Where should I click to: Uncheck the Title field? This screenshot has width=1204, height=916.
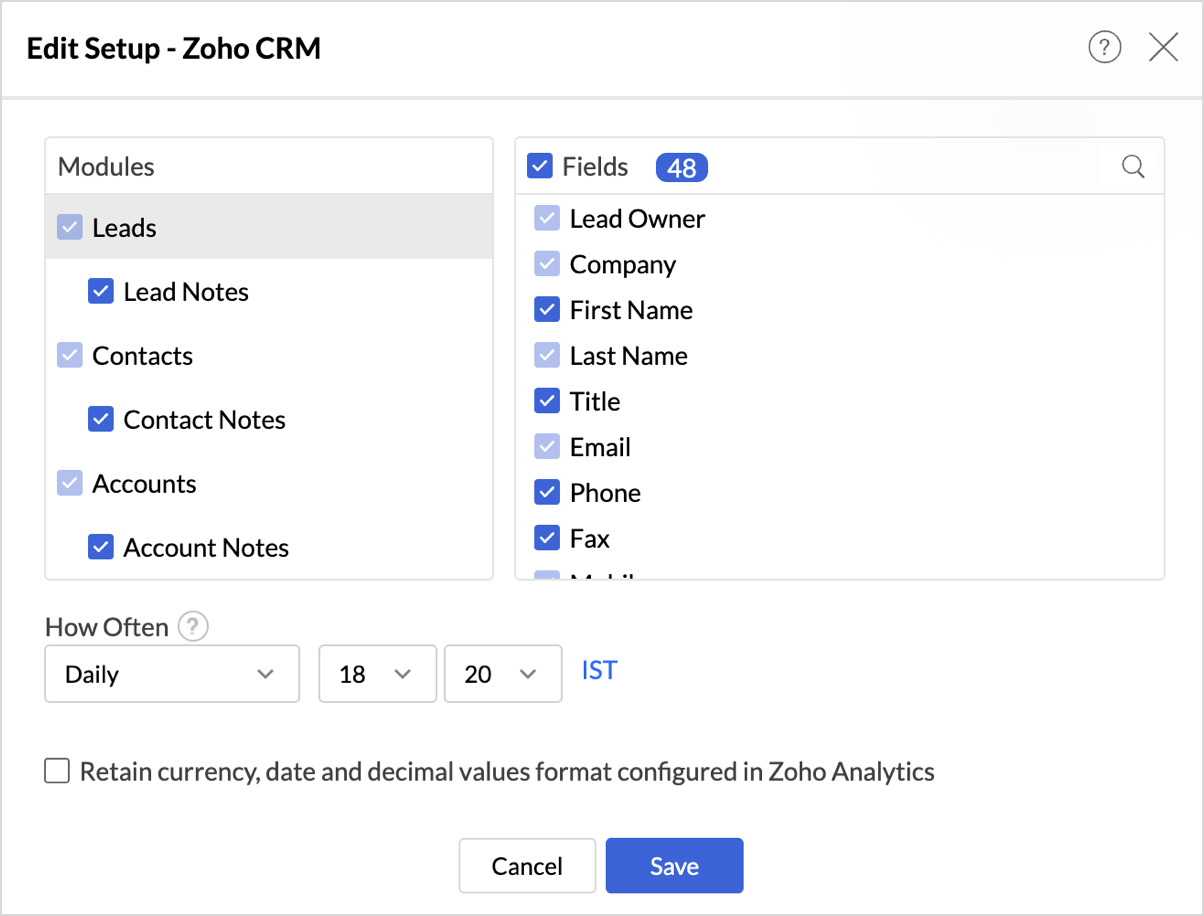coord(547,401)
